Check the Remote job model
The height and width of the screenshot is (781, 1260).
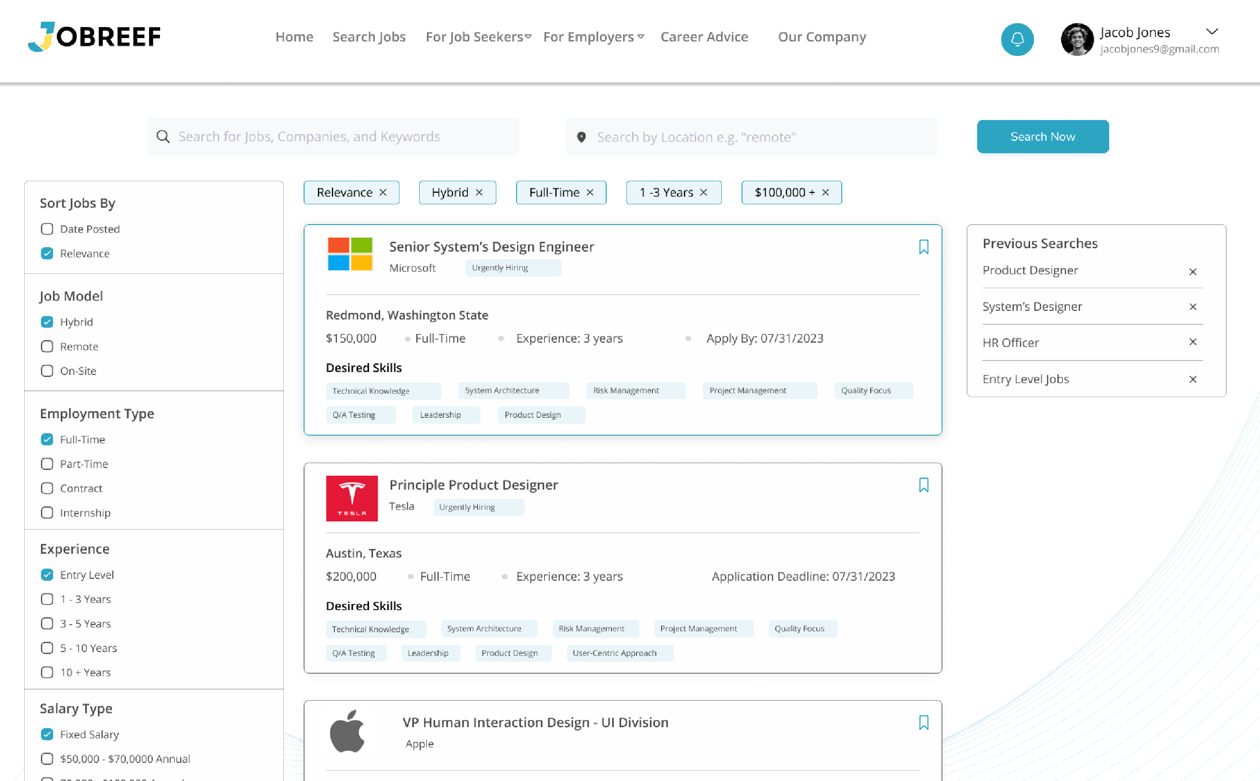click(x=47, y=347)
